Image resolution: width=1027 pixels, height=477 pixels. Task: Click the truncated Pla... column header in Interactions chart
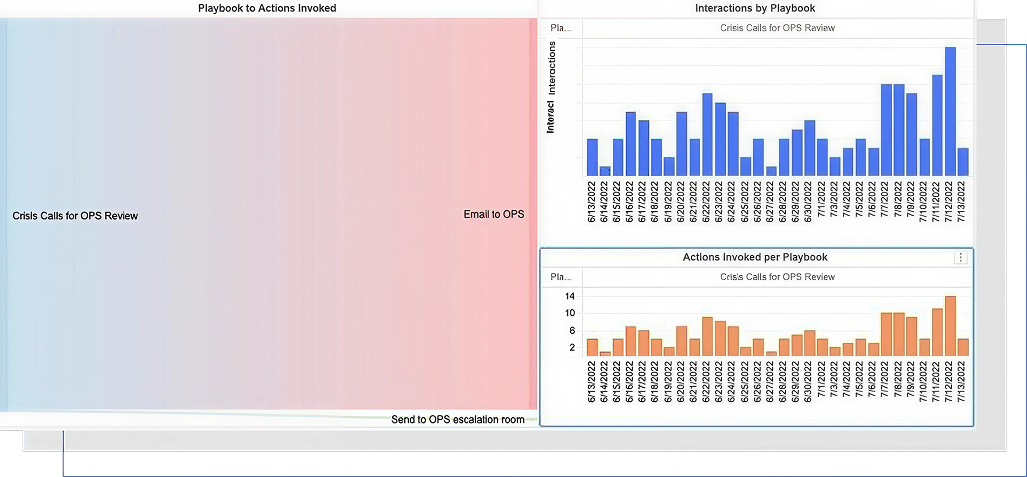tap(561, 28)
